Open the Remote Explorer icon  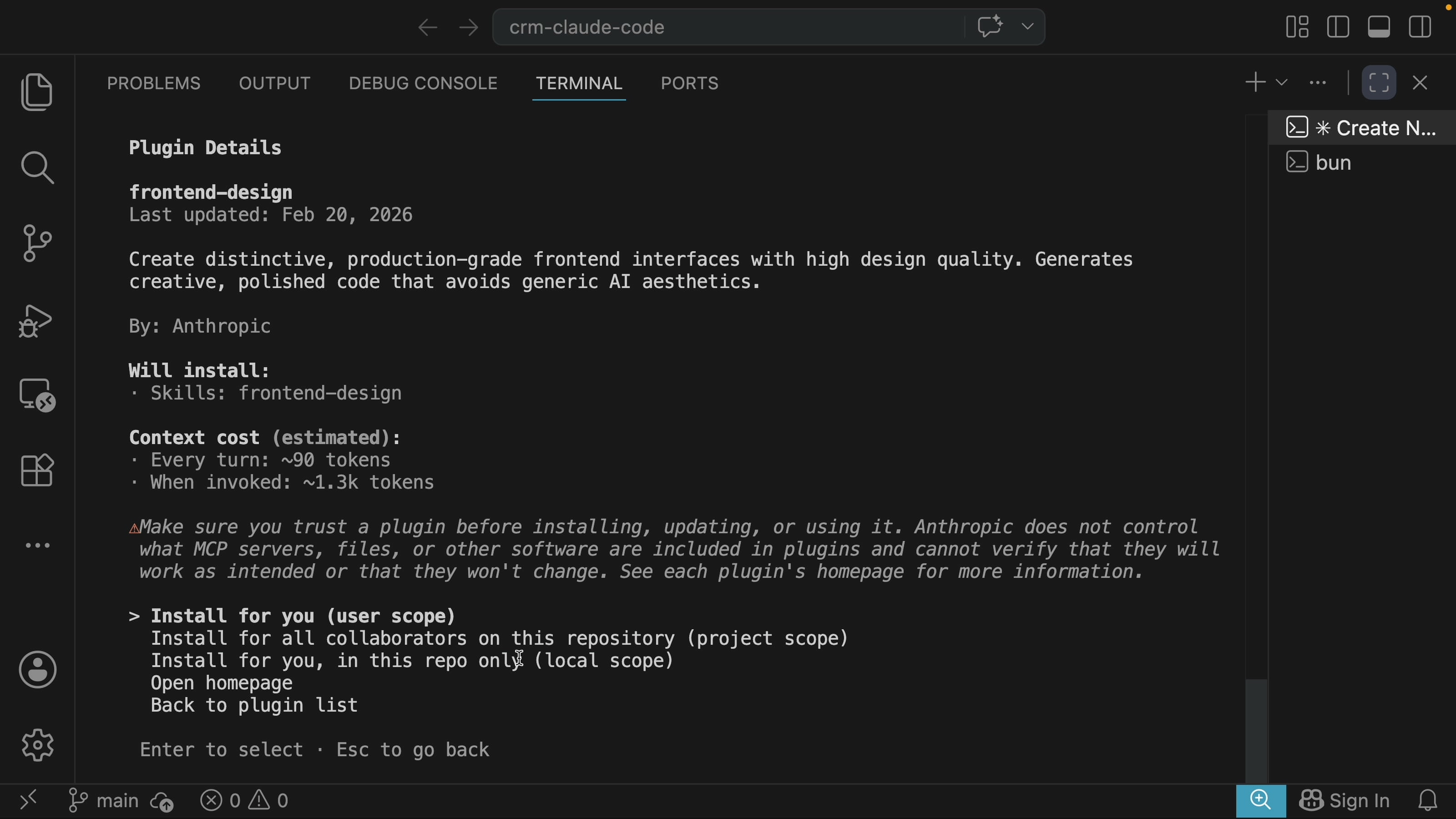(37, 394)
